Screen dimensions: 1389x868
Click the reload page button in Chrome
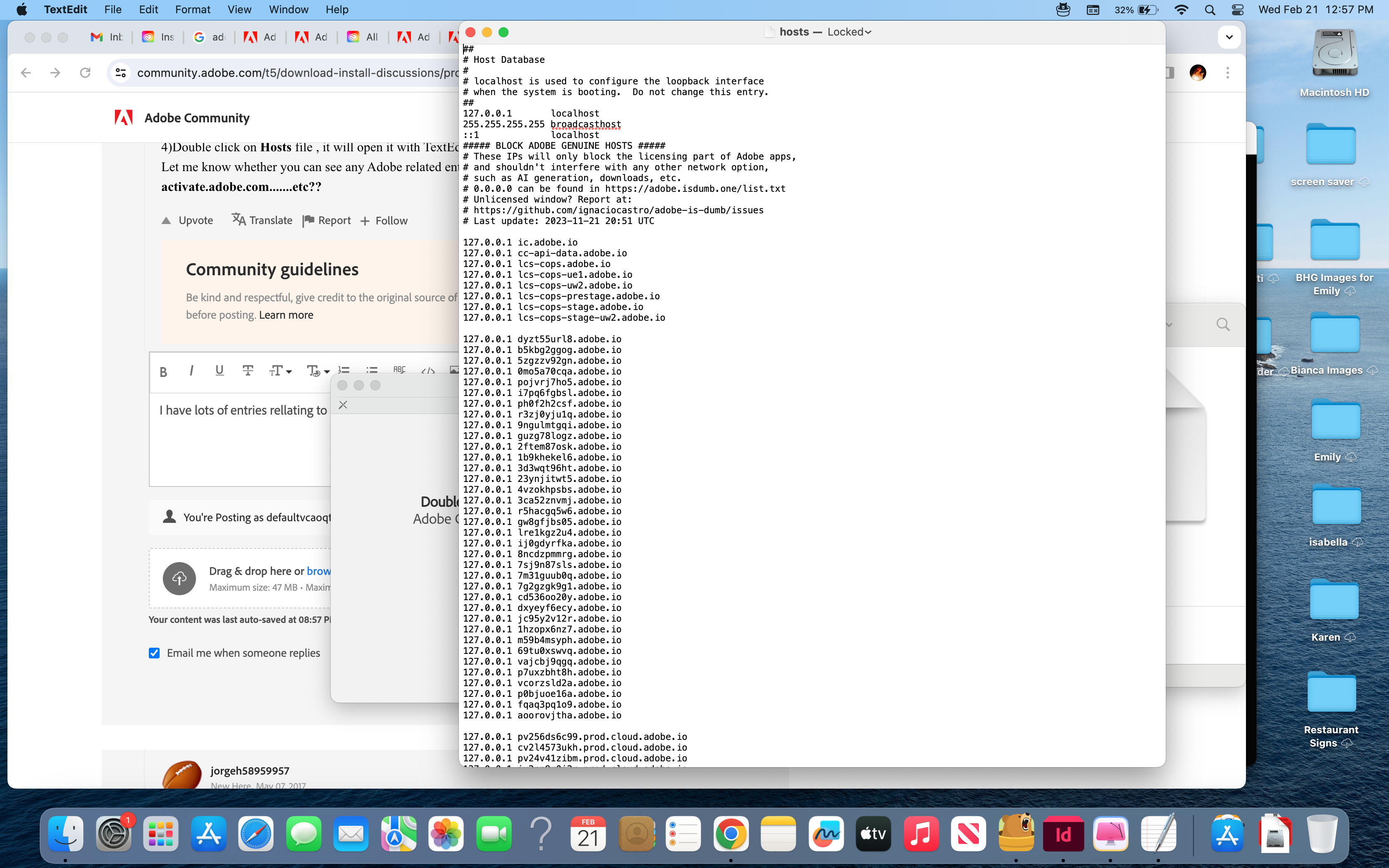click(x=85, y=73)
